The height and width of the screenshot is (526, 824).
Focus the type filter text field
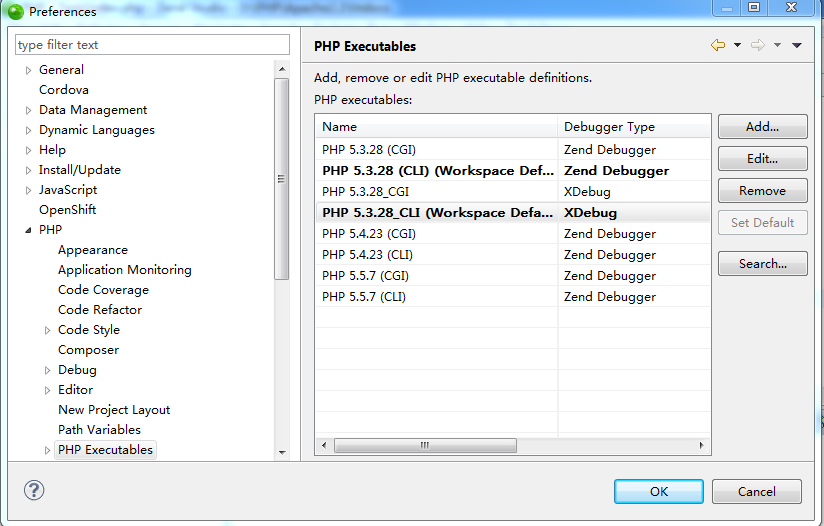(152, 45)
